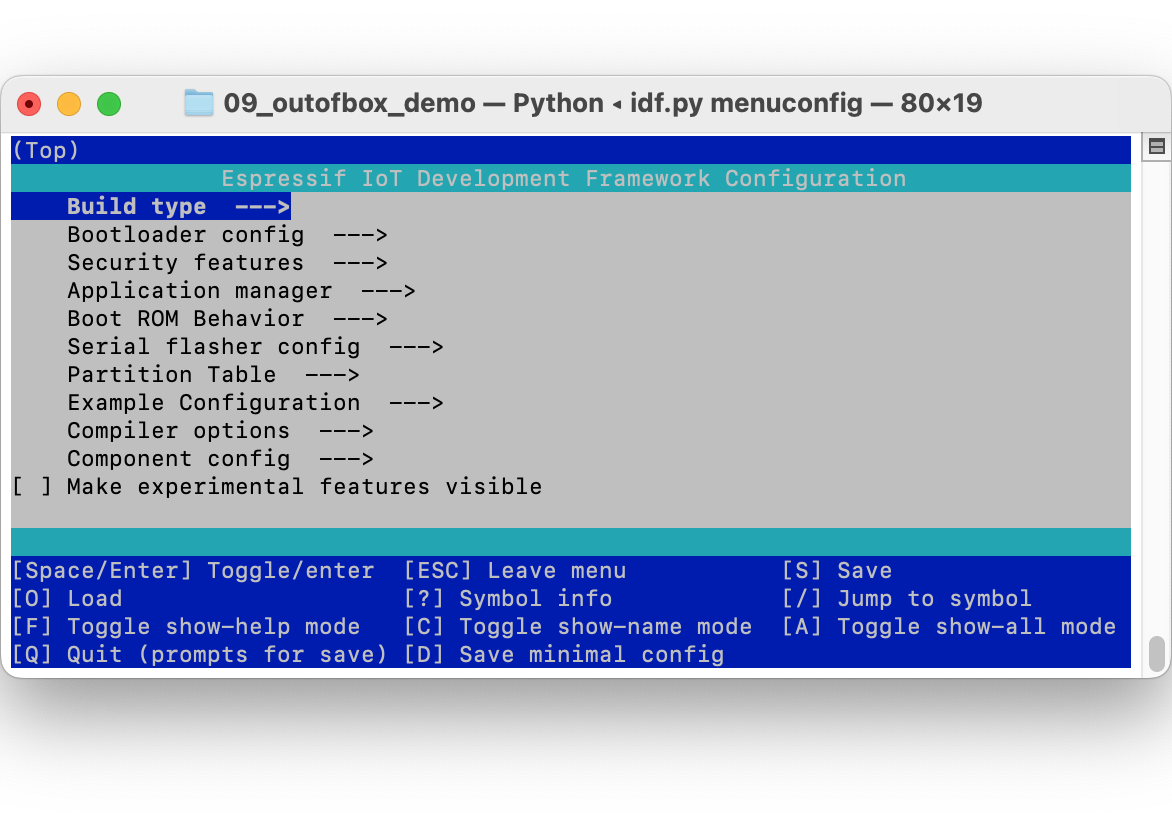Click the yellow minimize window button
1172x826 pixels.
coord(69,104)
